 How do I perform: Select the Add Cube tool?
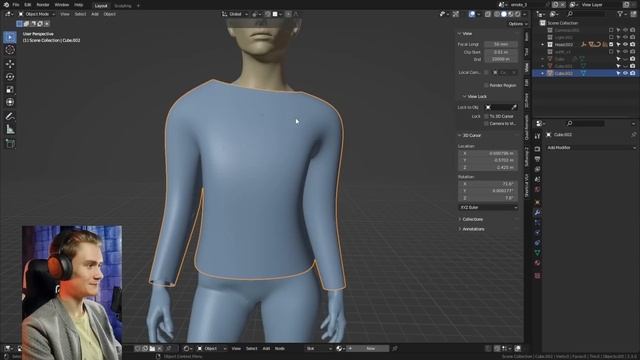pos(10,143)
